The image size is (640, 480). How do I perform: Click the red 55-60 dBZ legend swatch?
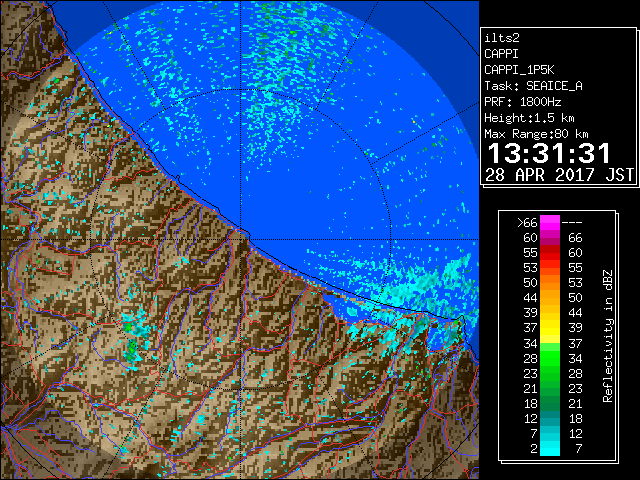click(550, 253)
